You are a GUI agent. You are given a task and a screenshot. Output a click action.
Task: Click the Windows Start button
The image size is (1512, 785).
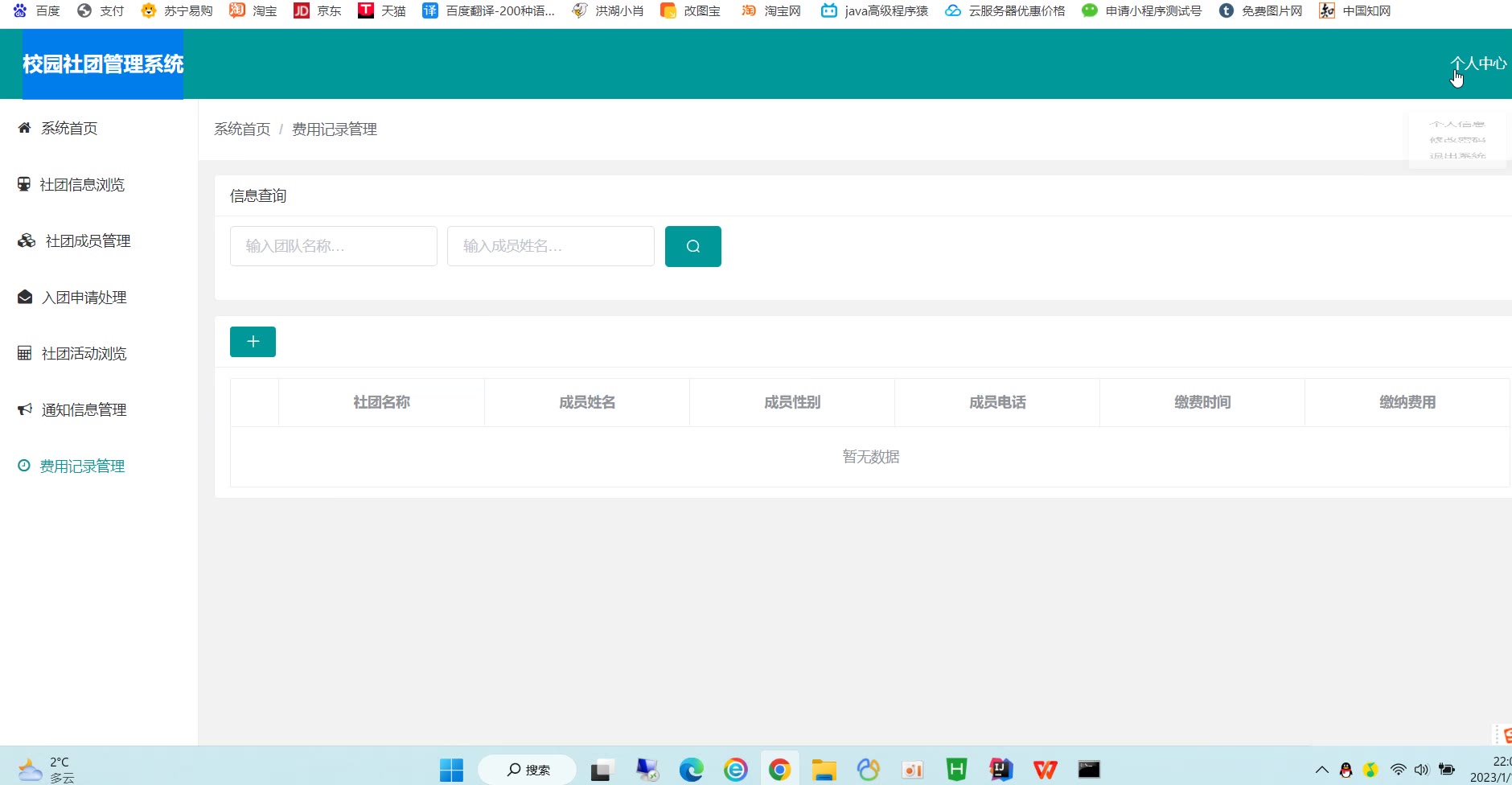[451, 770]
